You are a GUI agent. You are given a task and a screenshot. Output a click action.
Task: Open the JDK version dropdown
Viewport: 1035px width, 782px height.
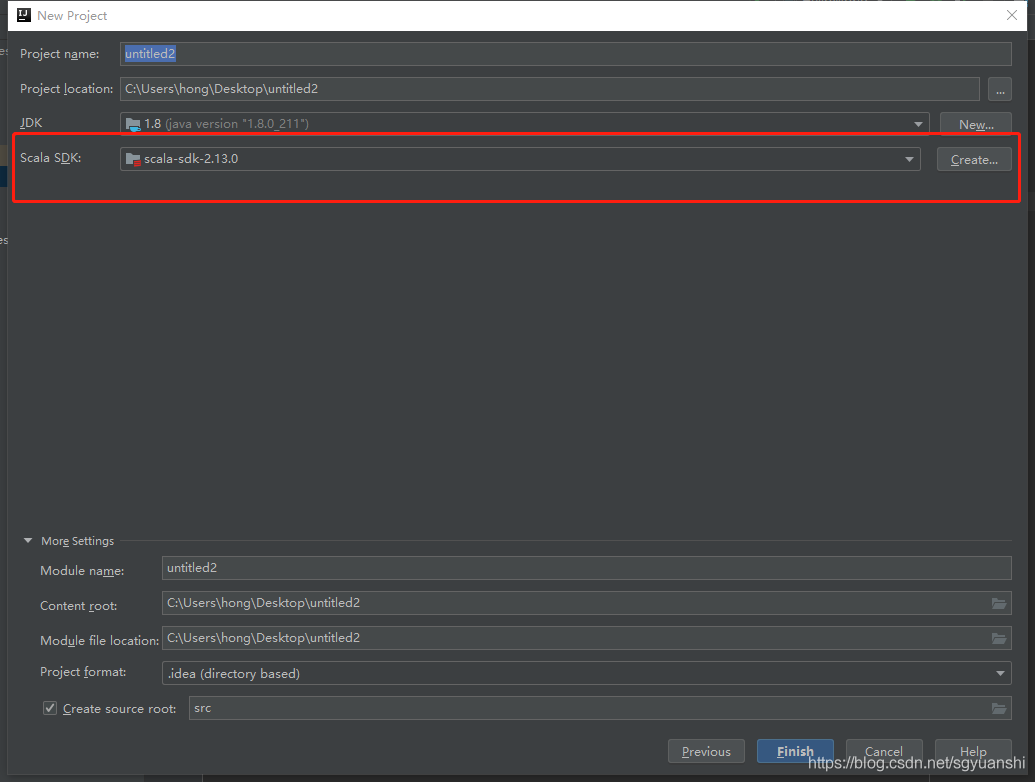(917, 123)
